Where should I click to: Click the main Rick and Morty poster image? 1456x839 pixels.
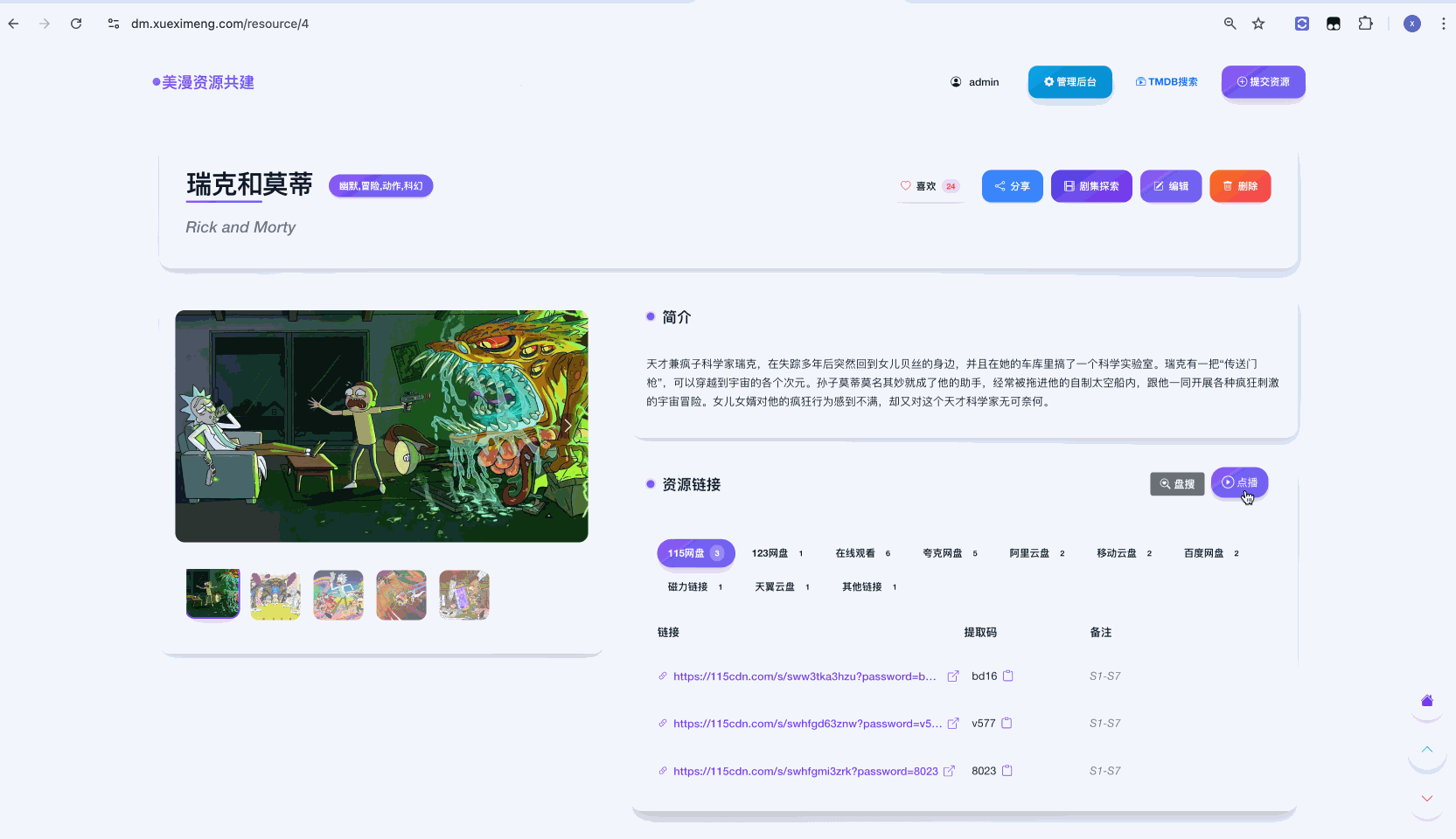pyautogui.click(x=381, y=426)
